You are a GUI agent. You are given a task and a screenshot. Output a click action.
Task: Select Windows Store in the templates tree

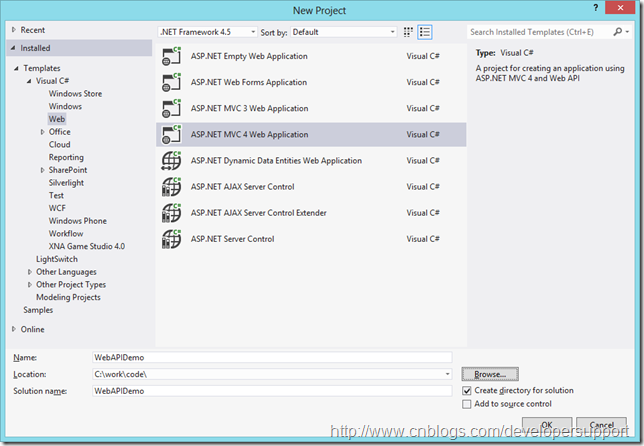(x=75, y=94)
